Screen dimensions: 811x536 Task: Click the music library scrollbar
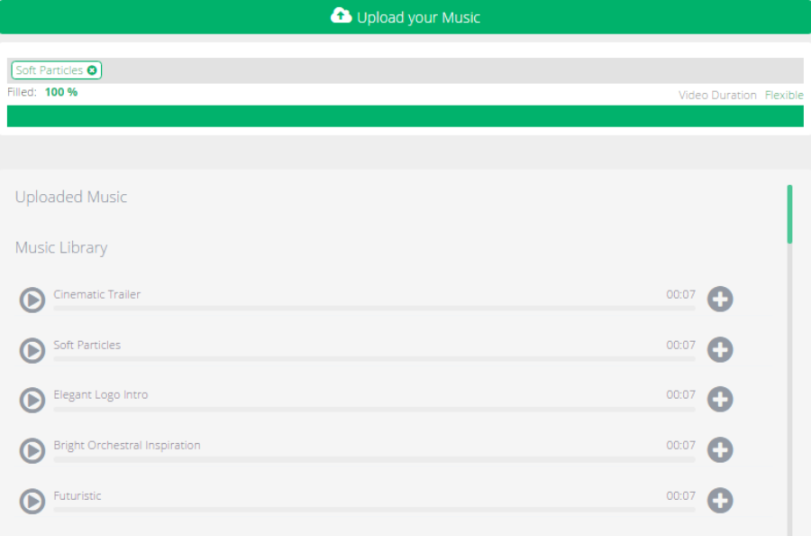pos(789,214)
